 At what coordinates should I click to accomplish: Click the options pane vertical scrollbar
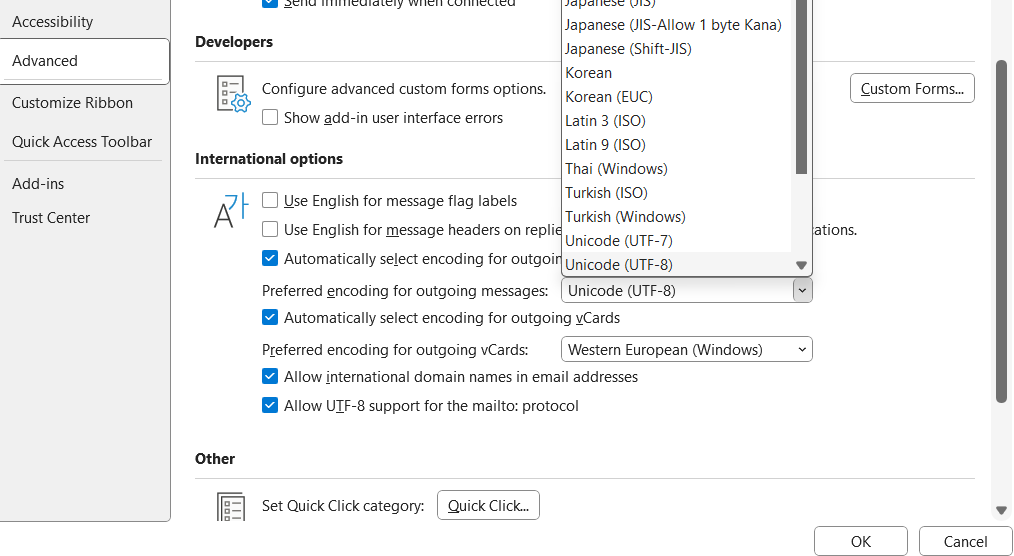tap(1001, 230)
